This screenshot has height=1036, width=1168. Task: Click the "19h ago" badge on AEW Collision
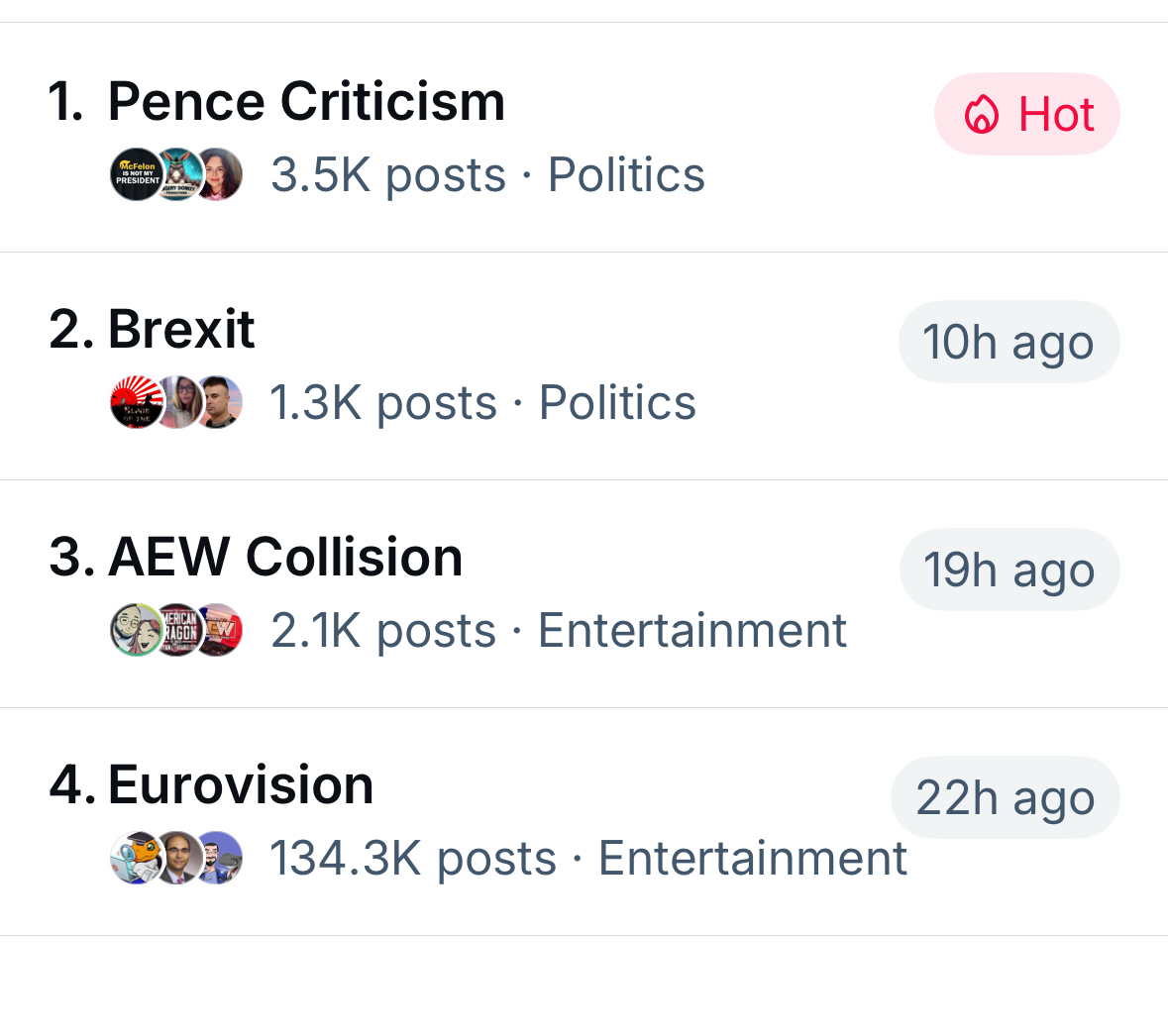[x=1009, y=570]
